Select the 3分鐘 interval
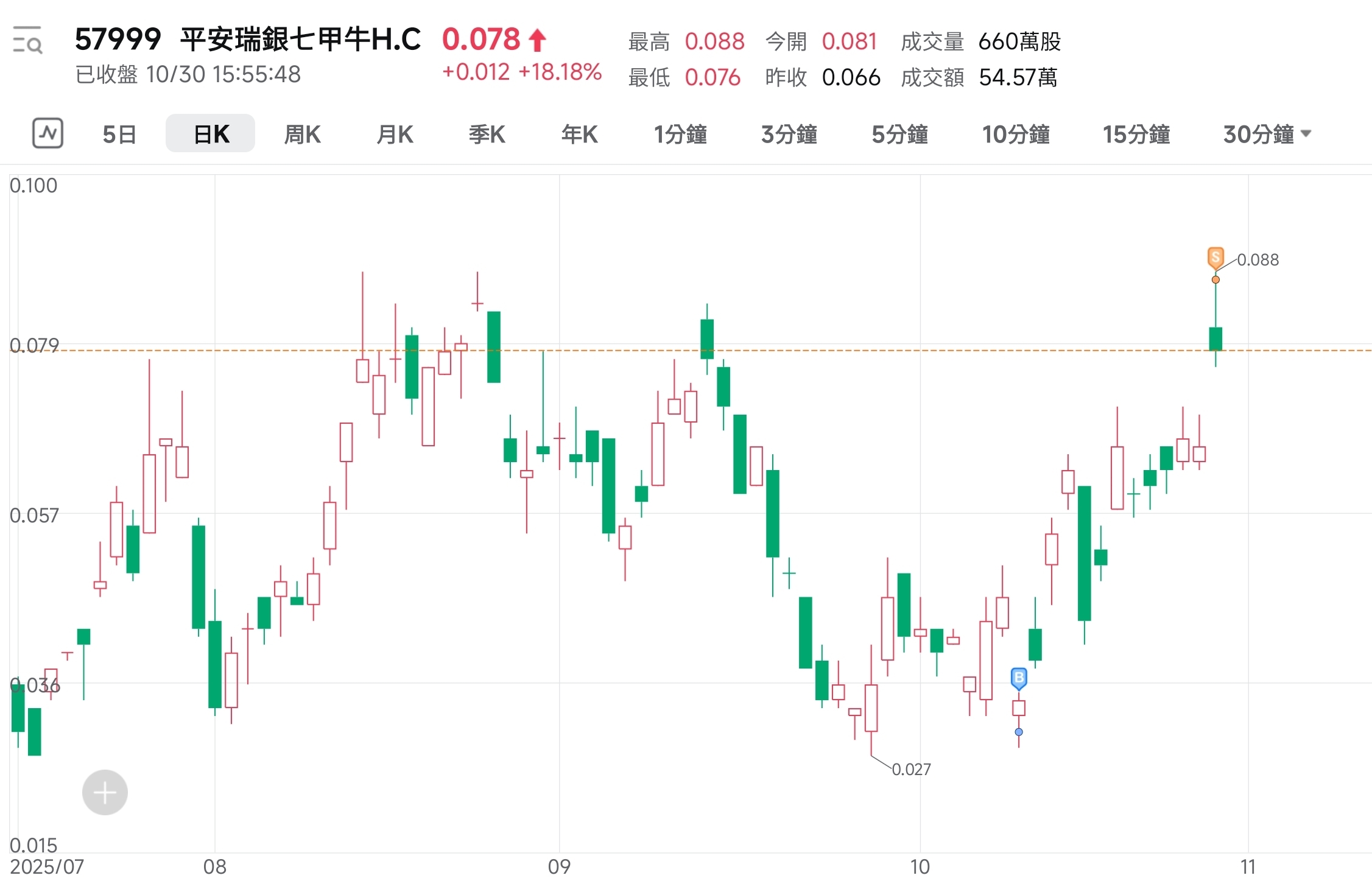Viewport: 1372px width, 892px height. point(789,135)
